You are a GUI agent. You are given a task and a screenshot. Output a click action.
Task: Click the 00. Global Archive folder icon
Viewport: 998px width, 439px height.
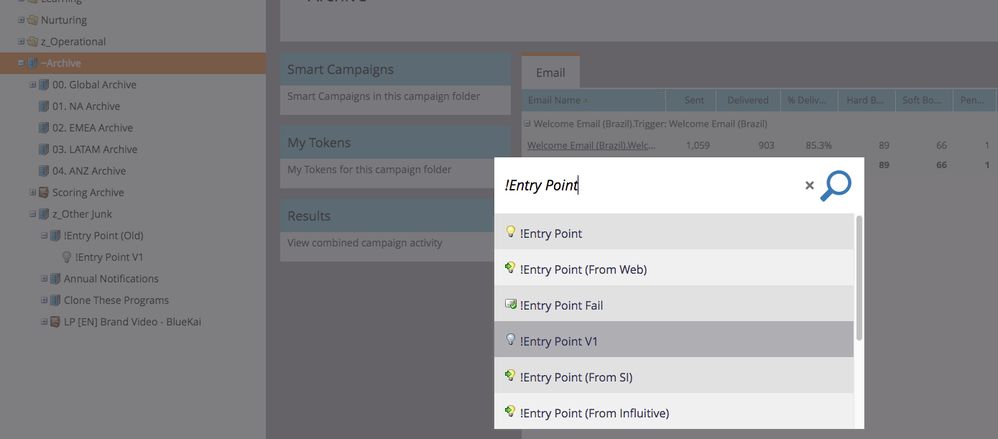coord(44,85)
